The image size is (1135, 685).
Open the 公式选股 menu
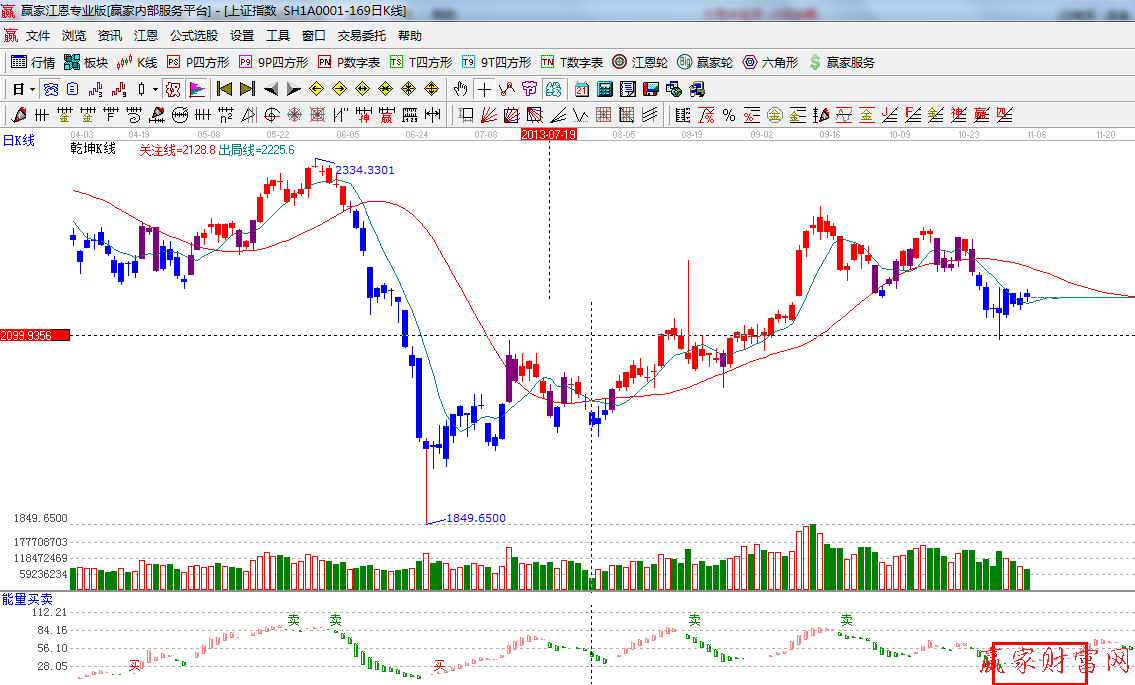[194, 36]
